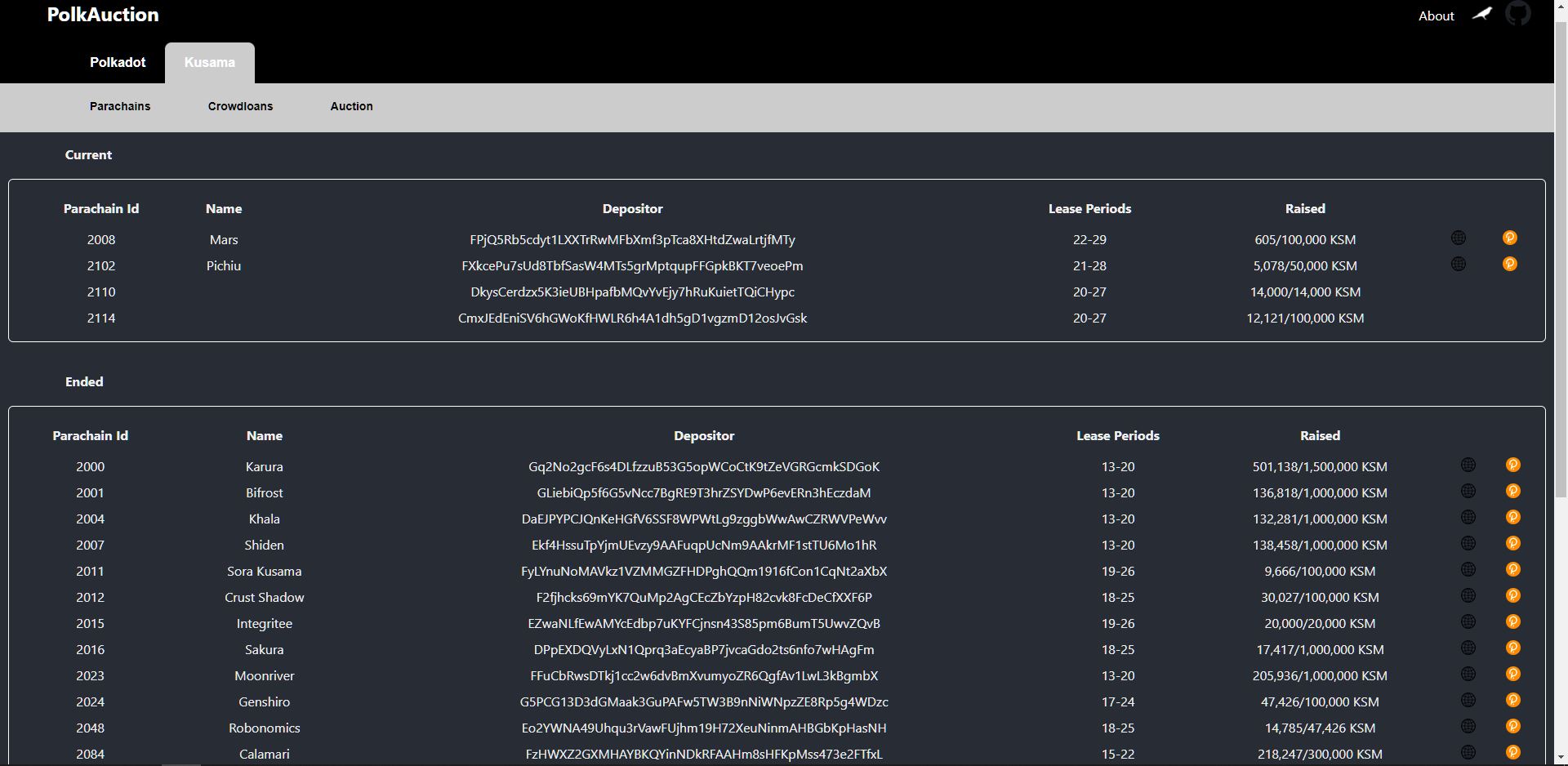This screenshot has width=1568, height=766.
Task: Open orange Polkadot icon for Crust Shadow
Action: [x=1513, y=595]
